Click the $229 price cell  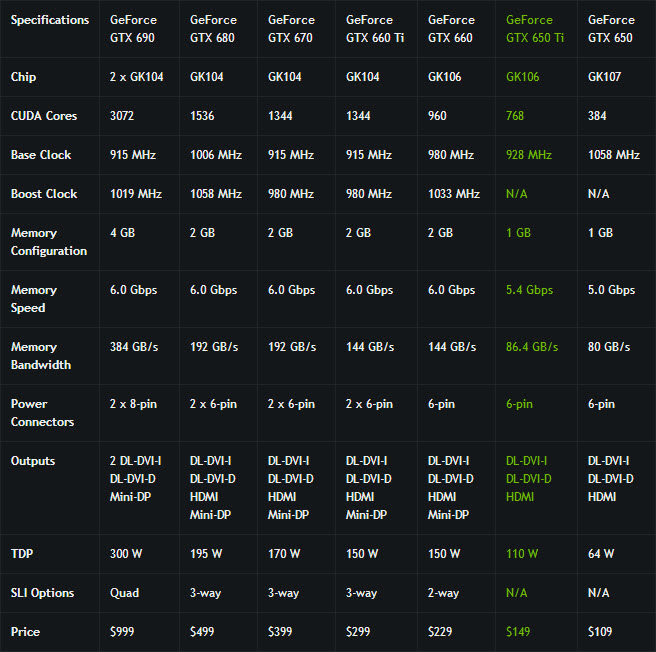coord(440,631)
